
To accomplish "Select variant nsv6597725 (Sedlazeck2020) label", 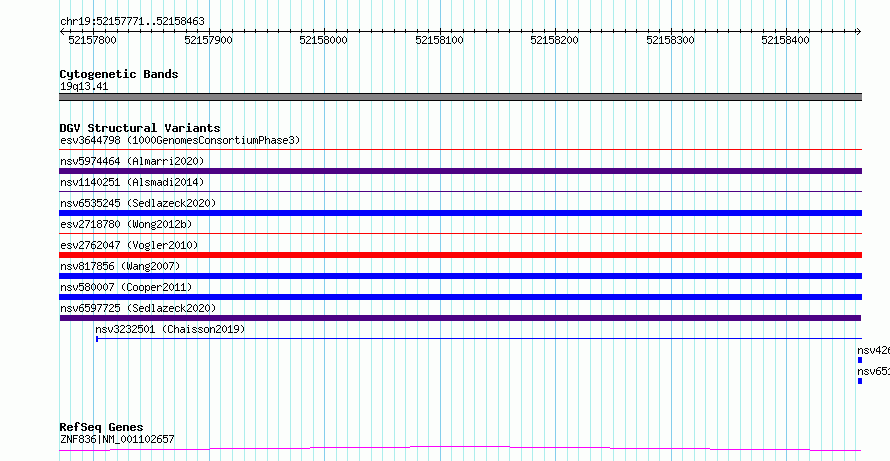I will 138,308.
